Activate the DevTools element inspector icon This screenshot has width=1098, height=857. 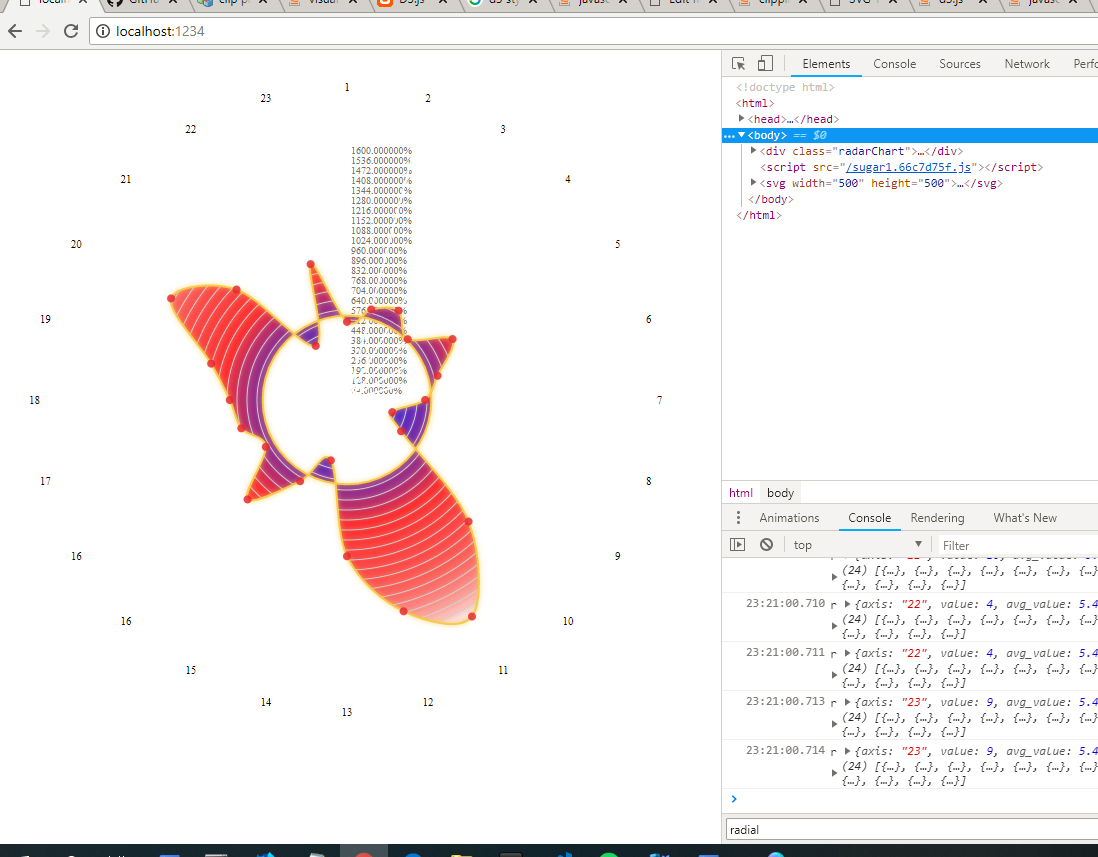(x=738, y=64)
